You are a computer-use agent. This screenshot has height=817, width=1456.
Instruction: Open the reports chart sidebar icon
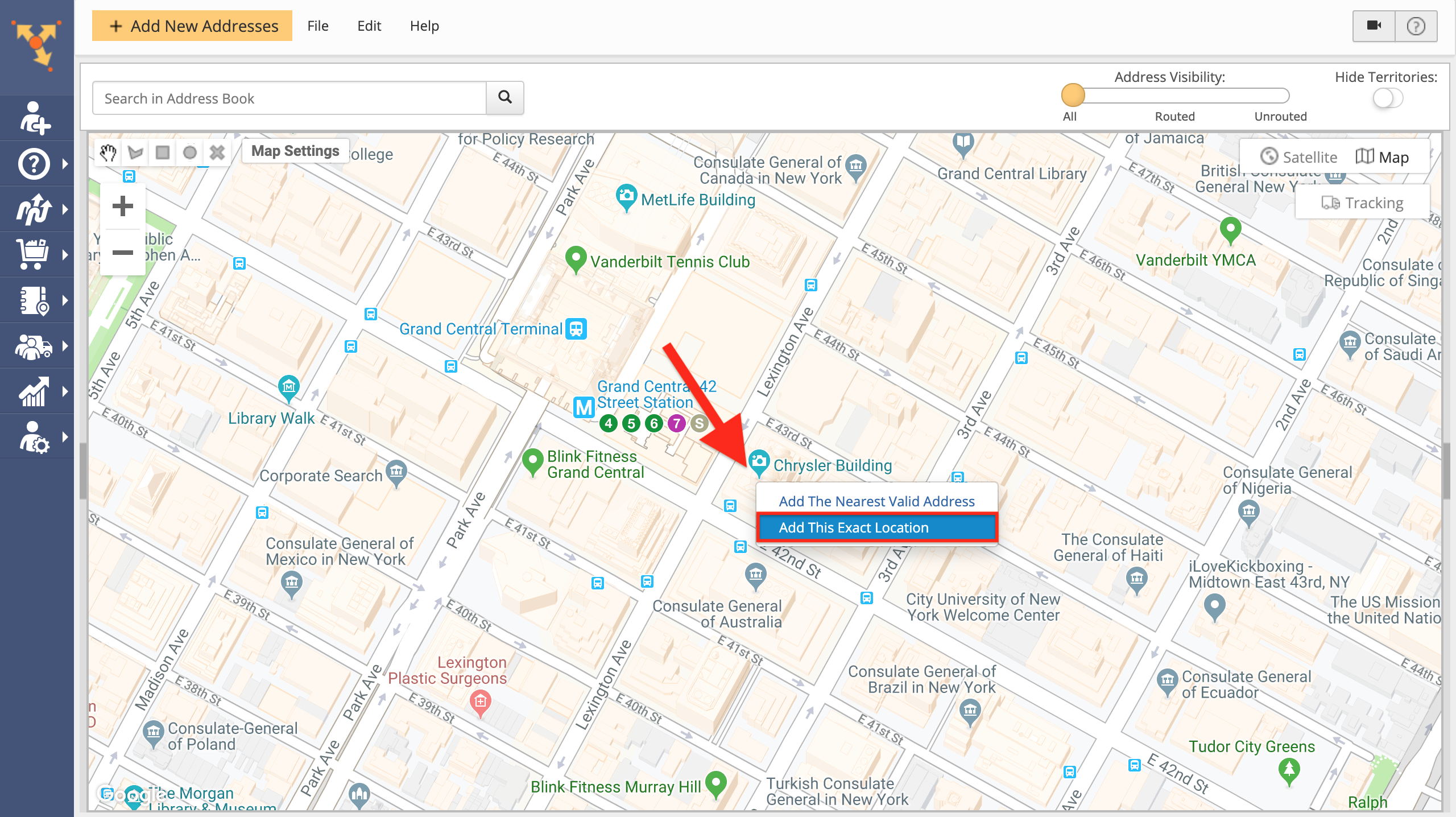coord(33,391)
